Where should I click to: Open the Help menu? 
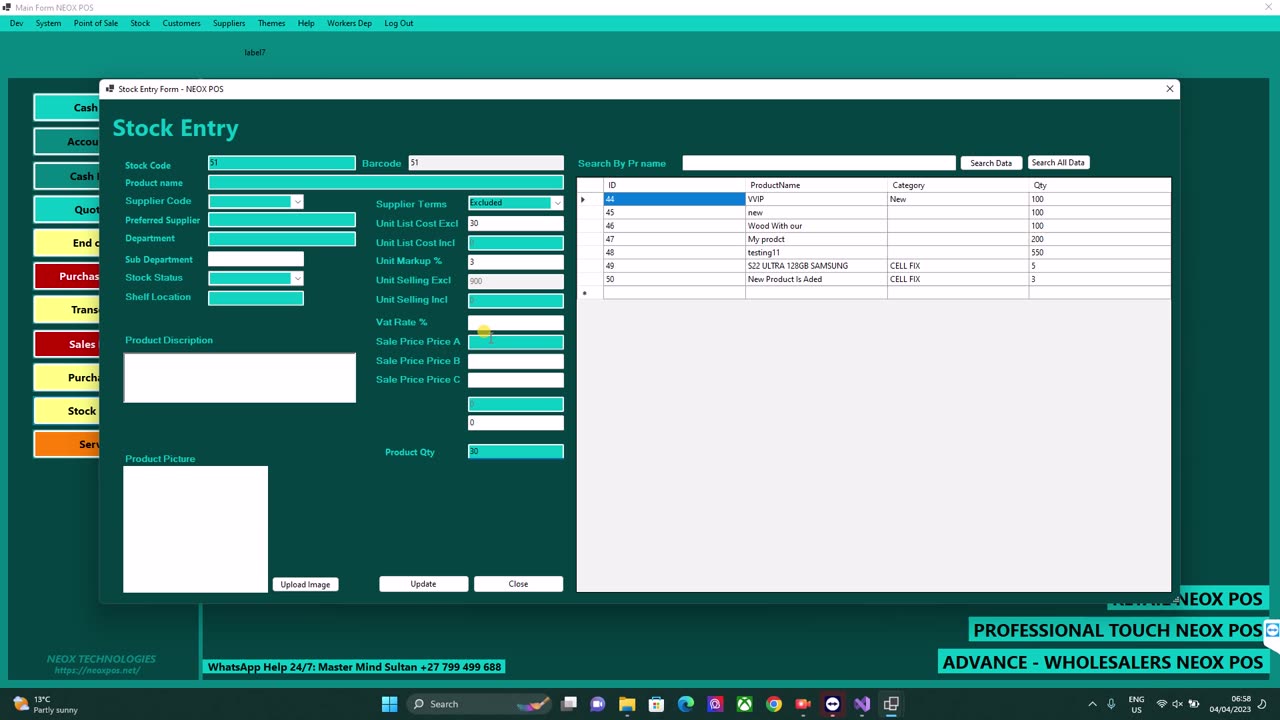tap(306, 23)
